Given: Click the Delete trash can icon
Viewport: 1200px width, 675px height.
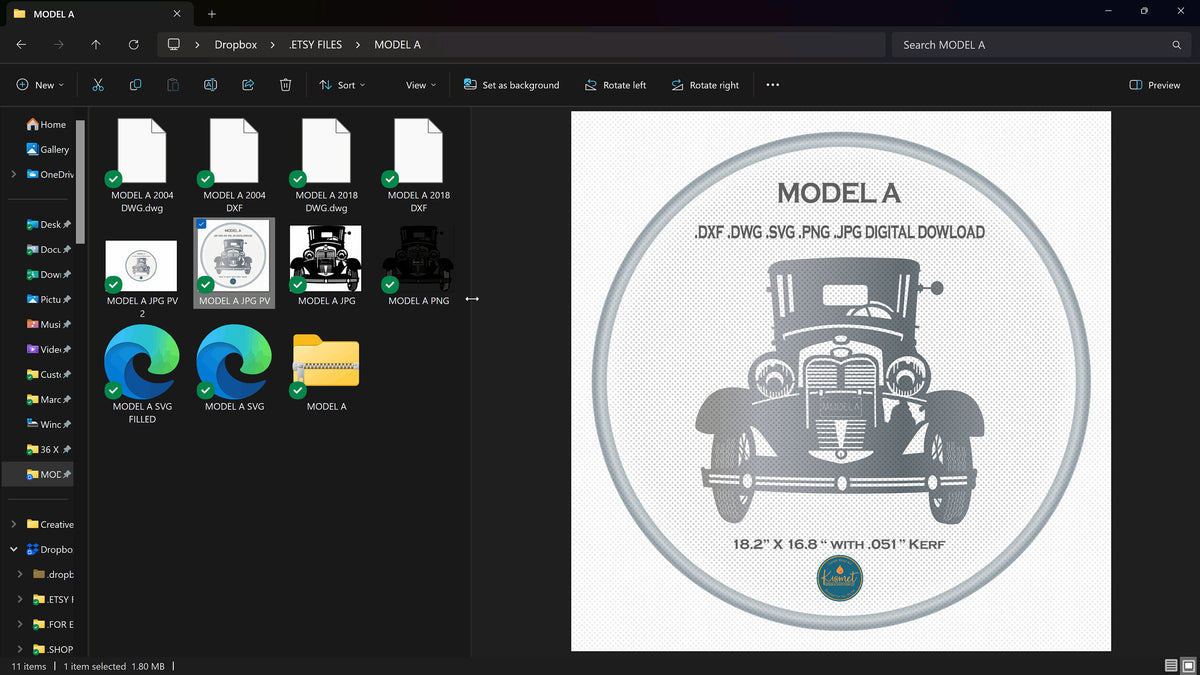Looking at the screenshot, I should pyautogui.click(x=285, y=85).
